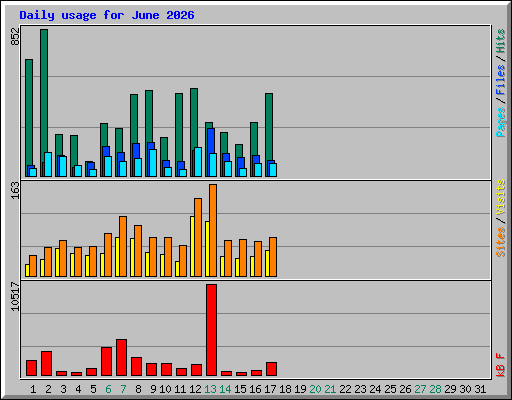Click day 31 on the x-axis
512x400 pixels.
[480, 389]
